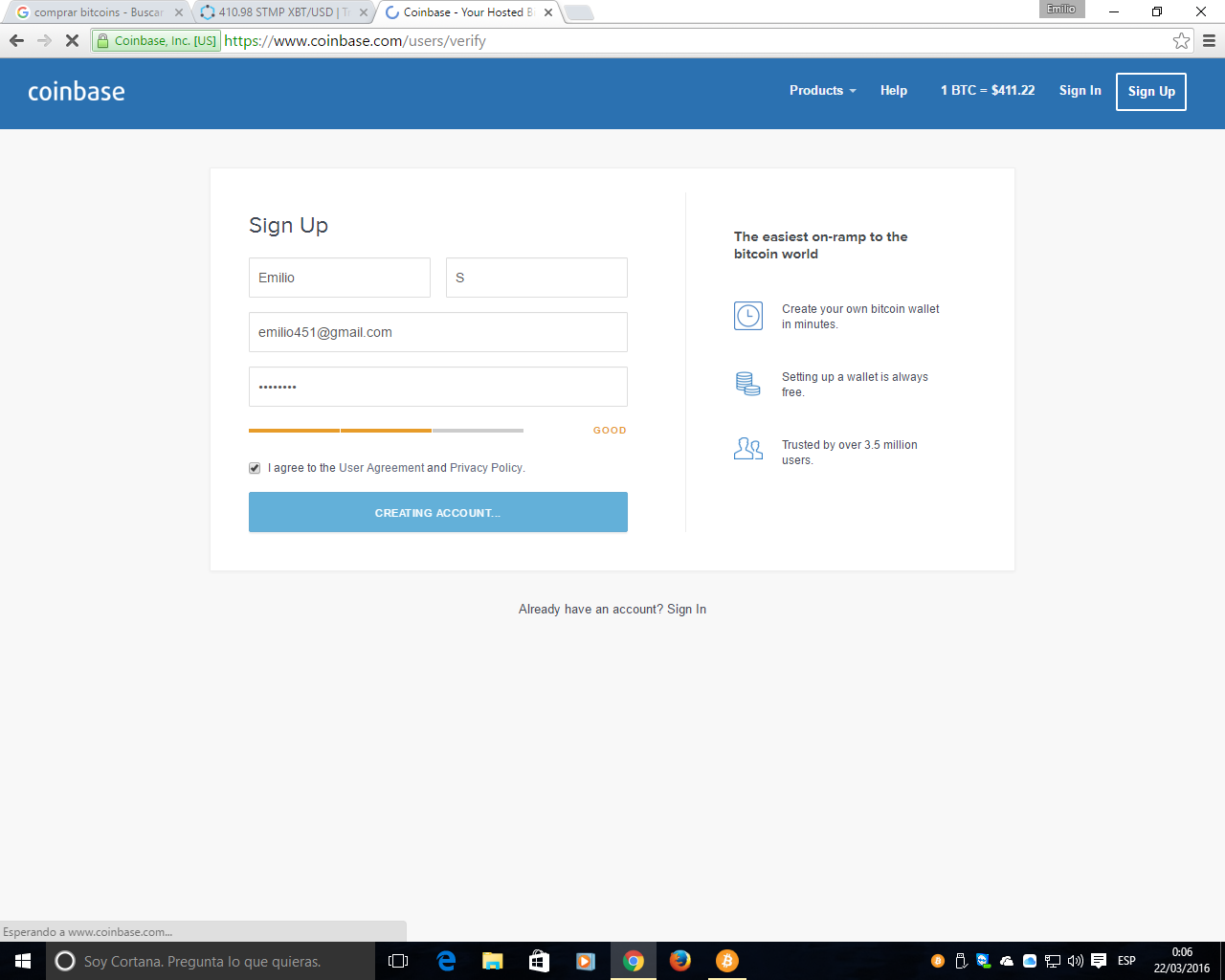
Task: Open the Privacy Policy link
Action: tap(486, 468)
